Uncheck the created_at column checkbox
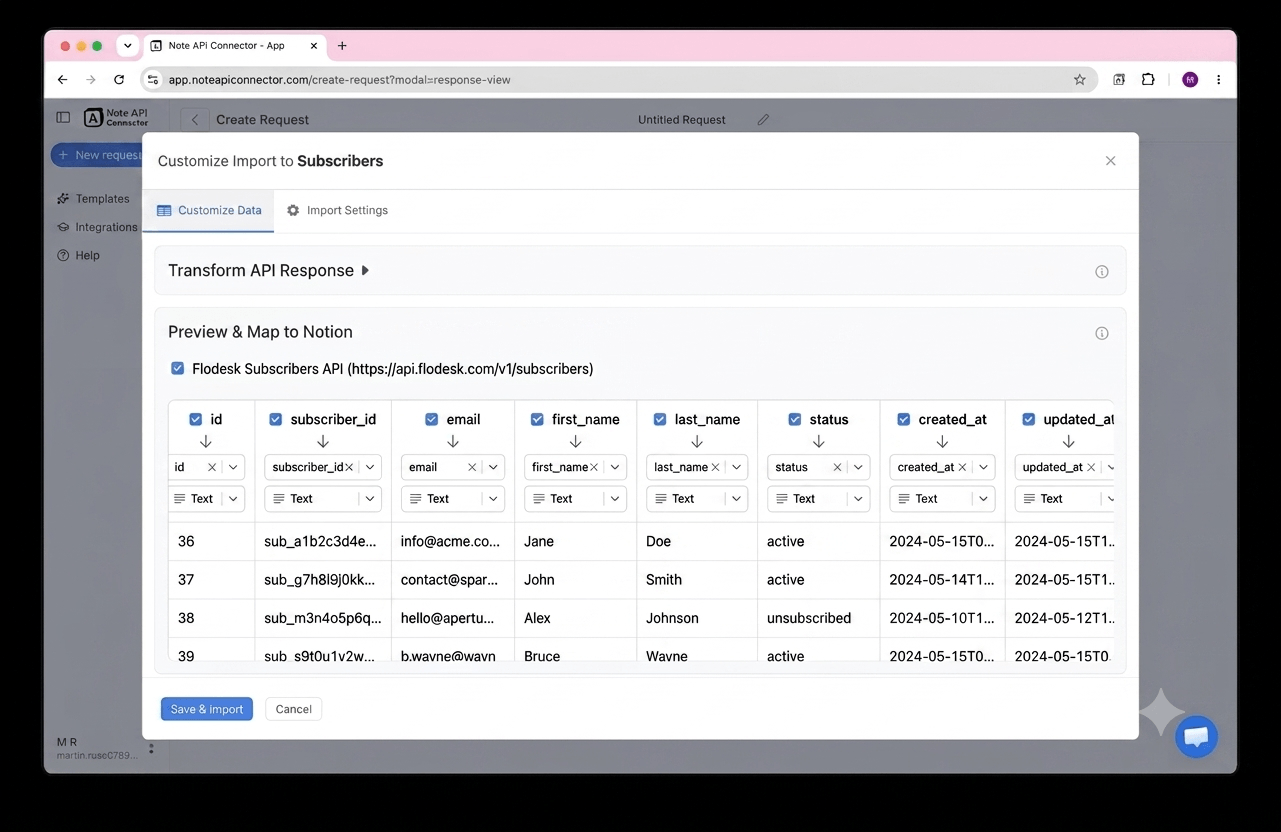The width and height of the screenshot is (1281, 832). (x=904, y=420)
